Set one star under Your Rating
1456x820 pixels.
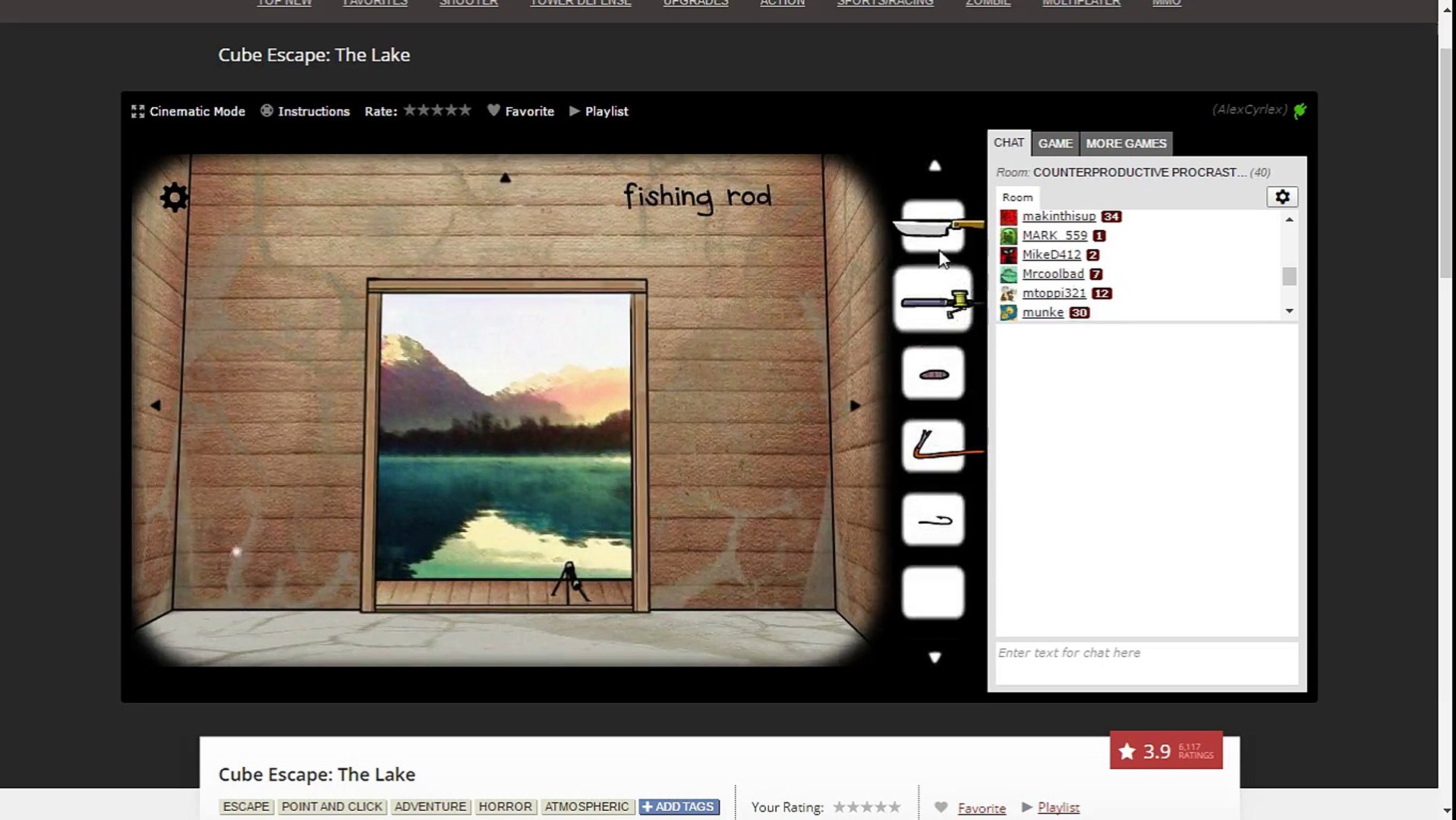click(840, 807)
